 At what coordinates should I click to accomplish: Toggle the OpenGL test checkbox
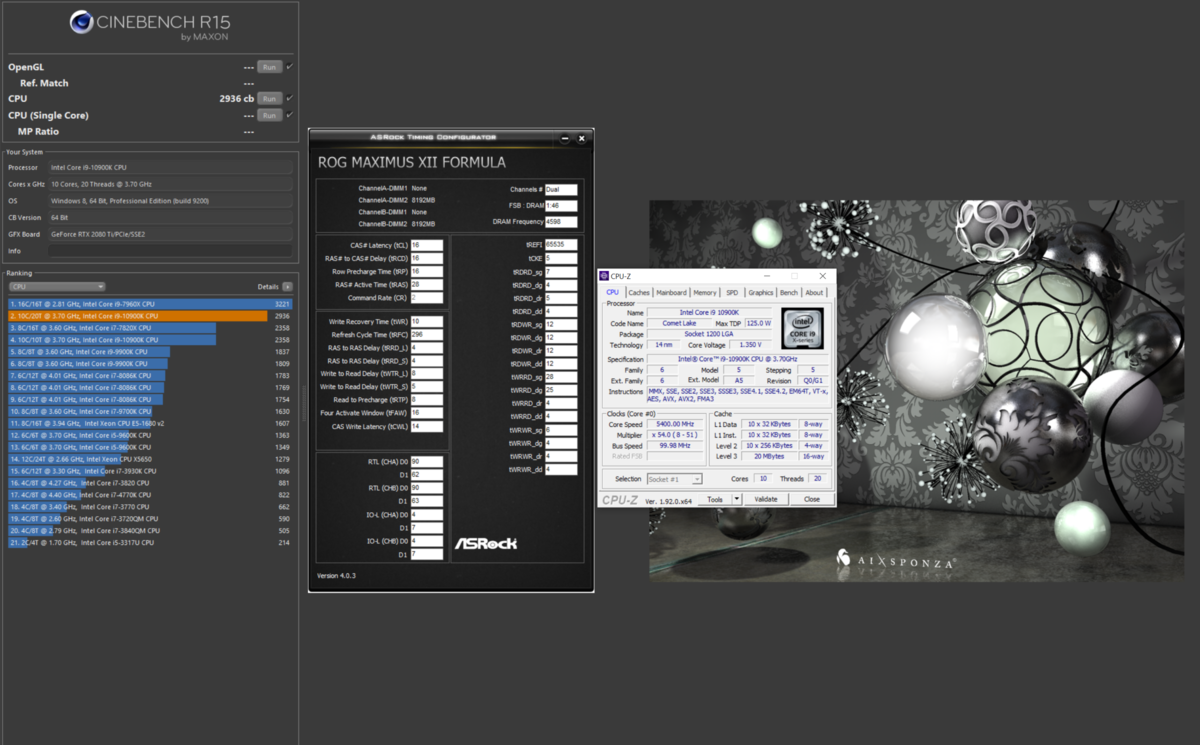(290, 67)
